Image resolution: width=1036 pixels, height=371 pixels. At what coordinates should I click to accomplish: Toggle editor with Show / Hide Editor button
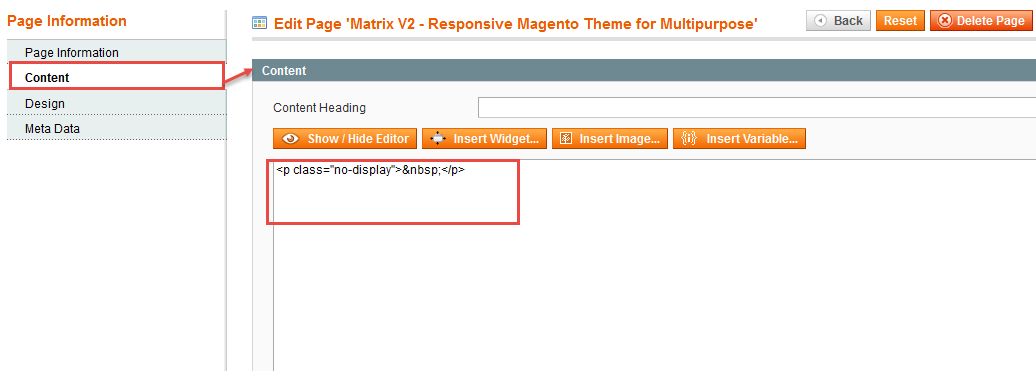pyautogui.click(x=345, y=139)
